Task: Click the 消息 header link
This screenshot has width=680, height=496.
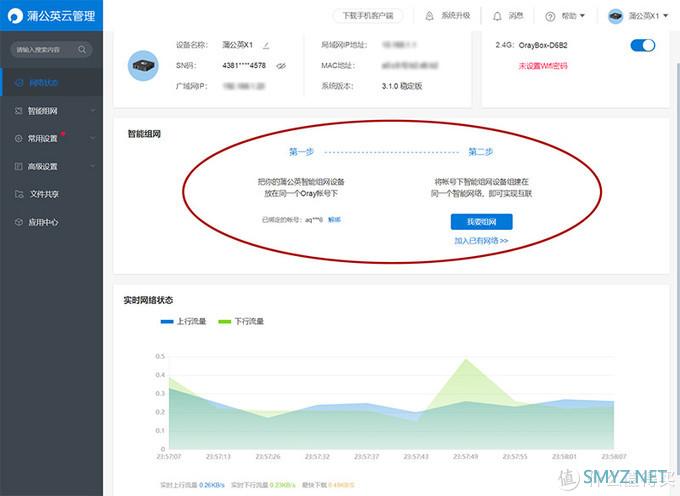Action: [516, 16]
